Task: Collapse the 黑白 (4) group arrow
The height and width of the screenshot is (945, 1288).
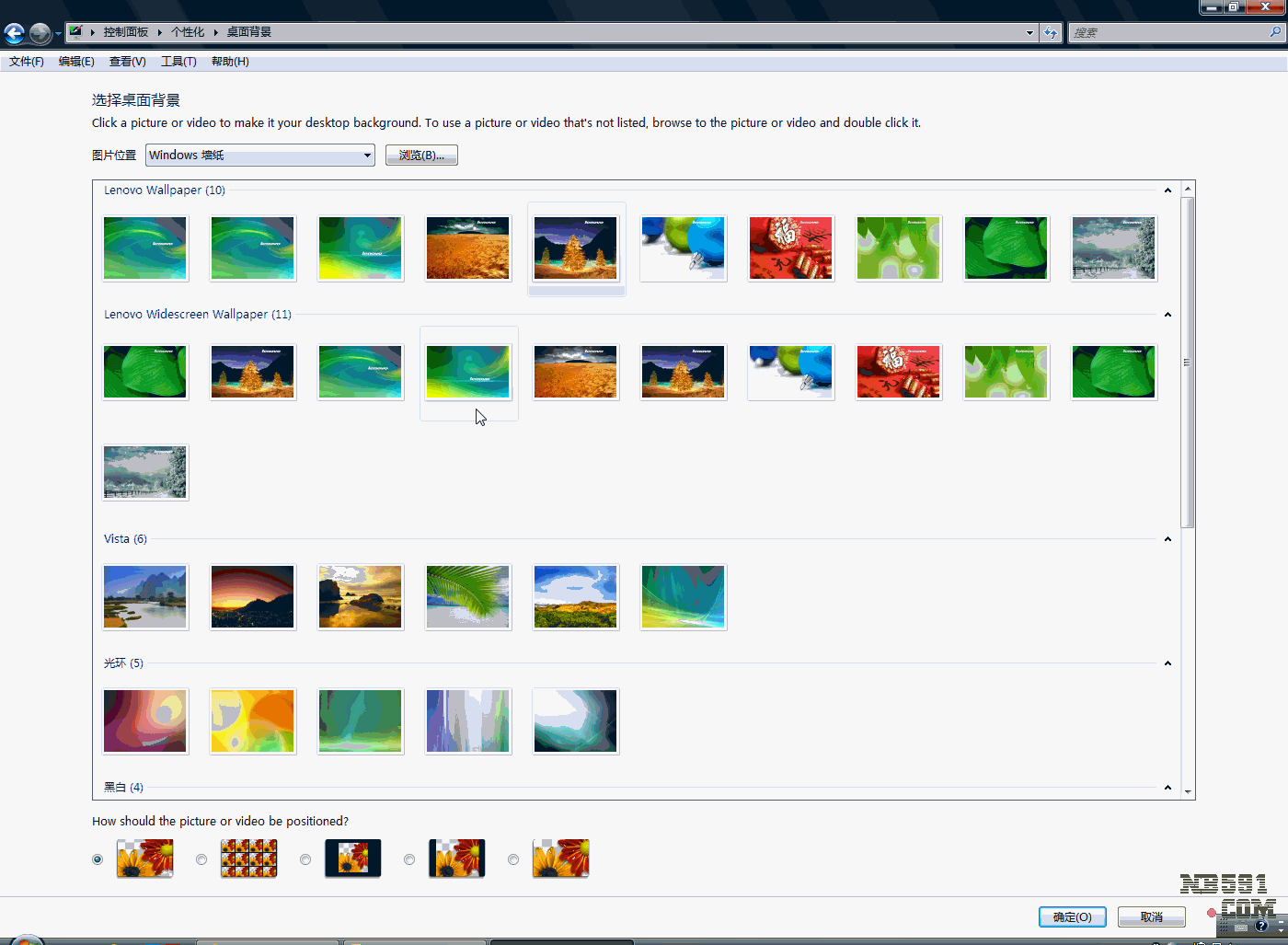Action: pyautogui.click(x=1167, y=788)
